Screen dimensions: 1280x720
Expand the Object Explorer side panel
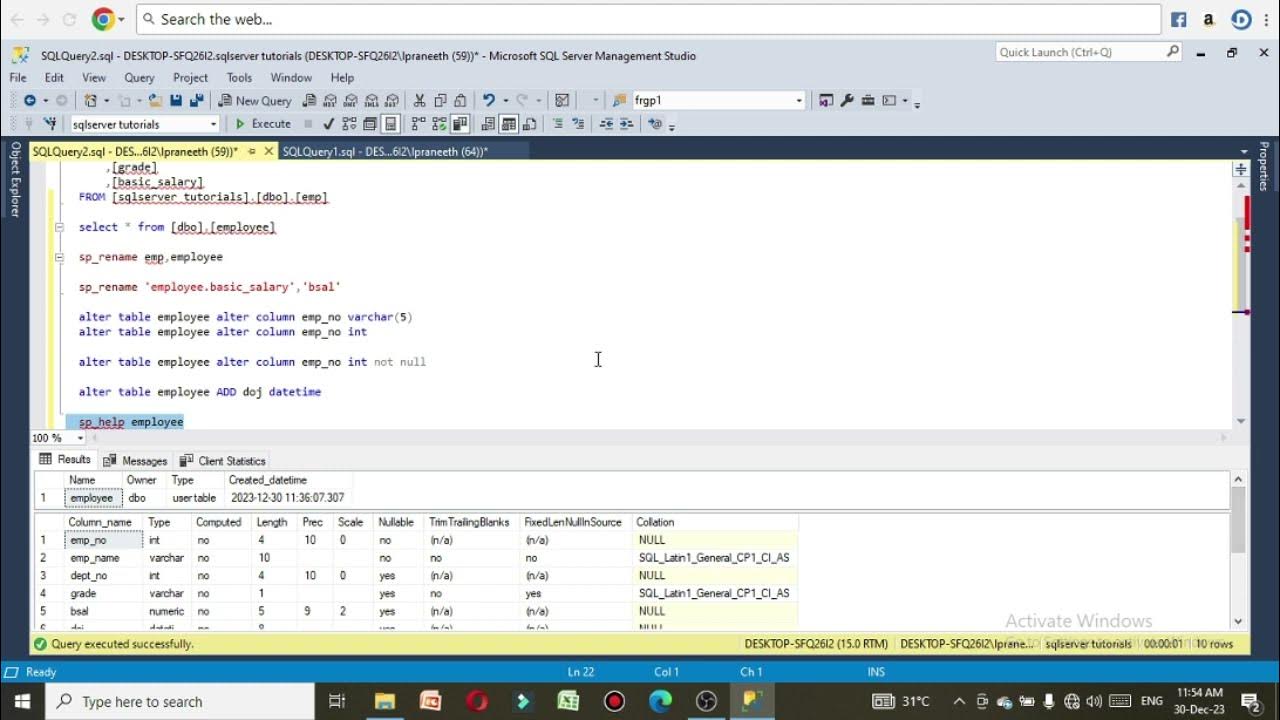15,179
